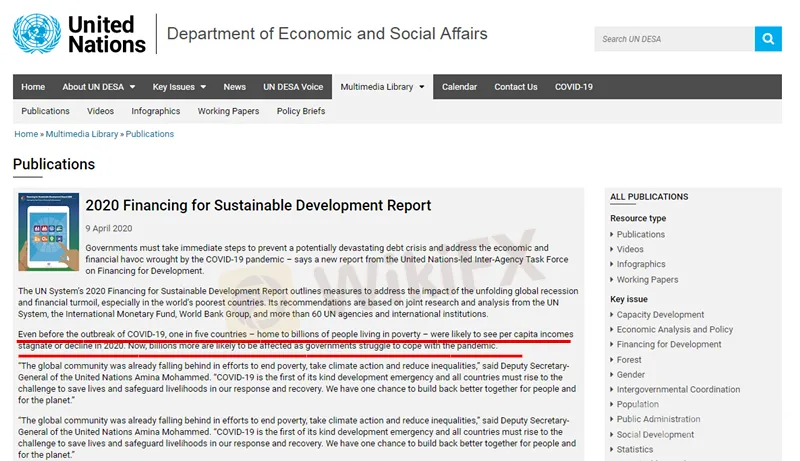Open the Calendar menu item

point(459,87)
